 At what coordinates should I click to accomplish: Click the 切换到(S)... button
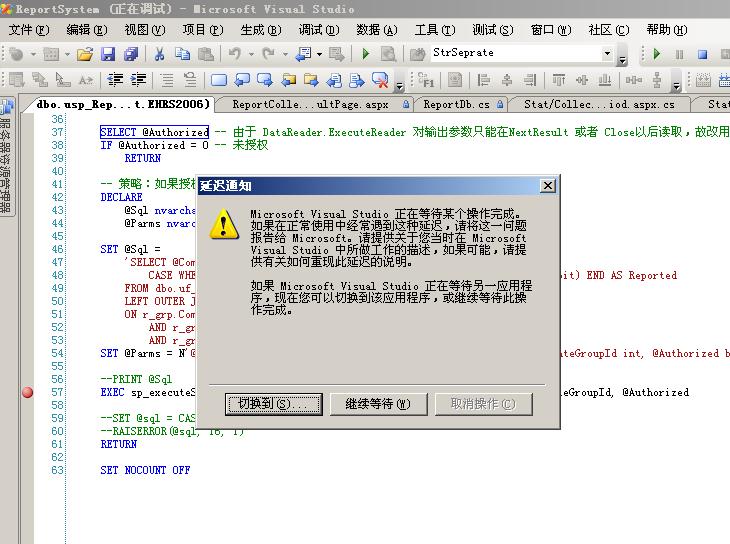tap(273, 404)
